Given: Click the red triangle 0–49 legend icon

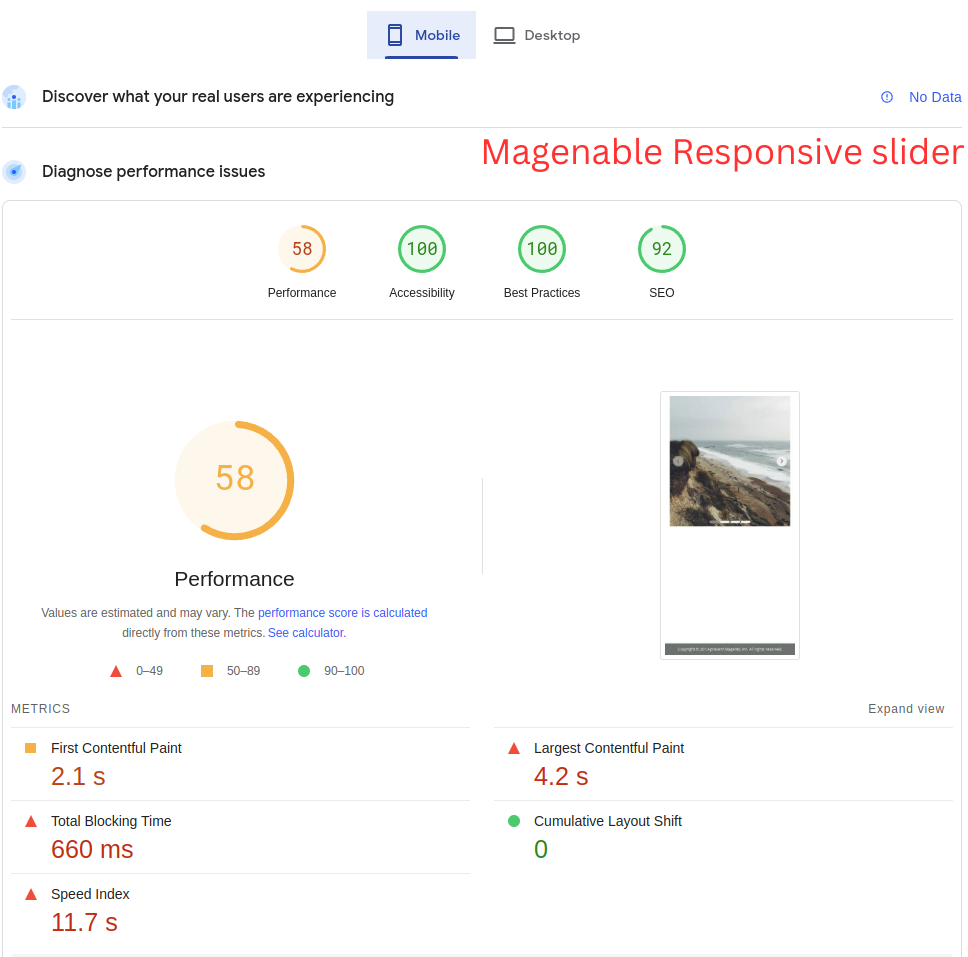Looking at the screenshot, I should coord(115,671).
